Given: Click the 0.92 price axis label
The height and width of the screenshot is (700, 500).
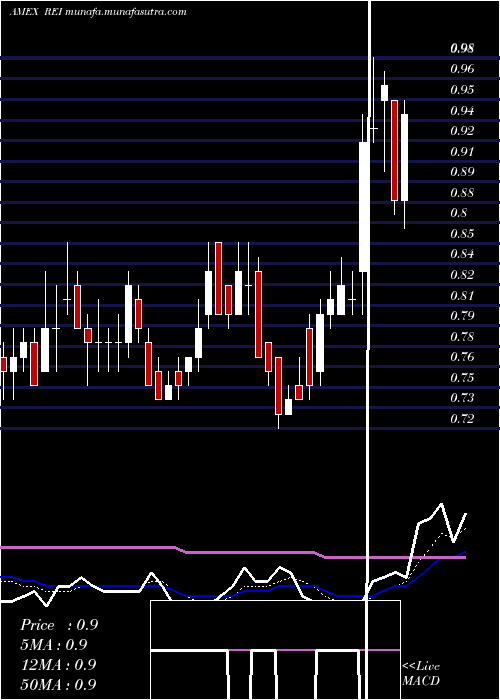Looking at the screenshot, I should [x=462, y=131].
